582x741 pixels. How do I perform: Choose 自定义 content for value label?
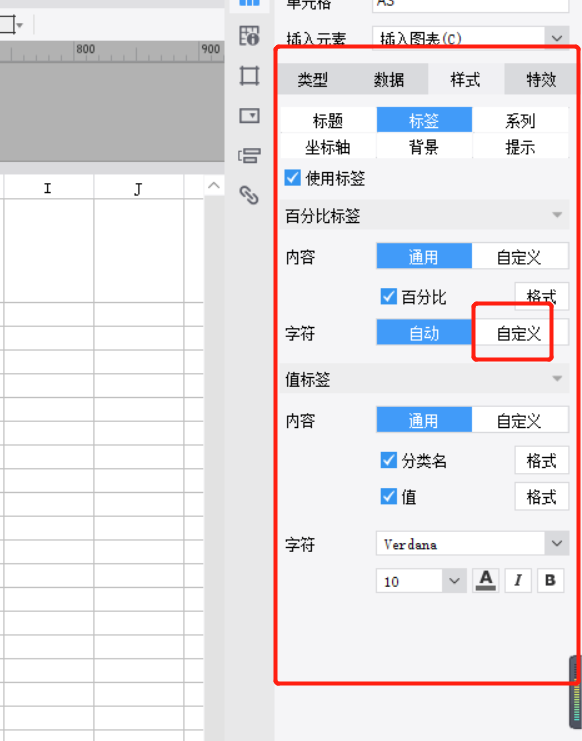[520, 420]
